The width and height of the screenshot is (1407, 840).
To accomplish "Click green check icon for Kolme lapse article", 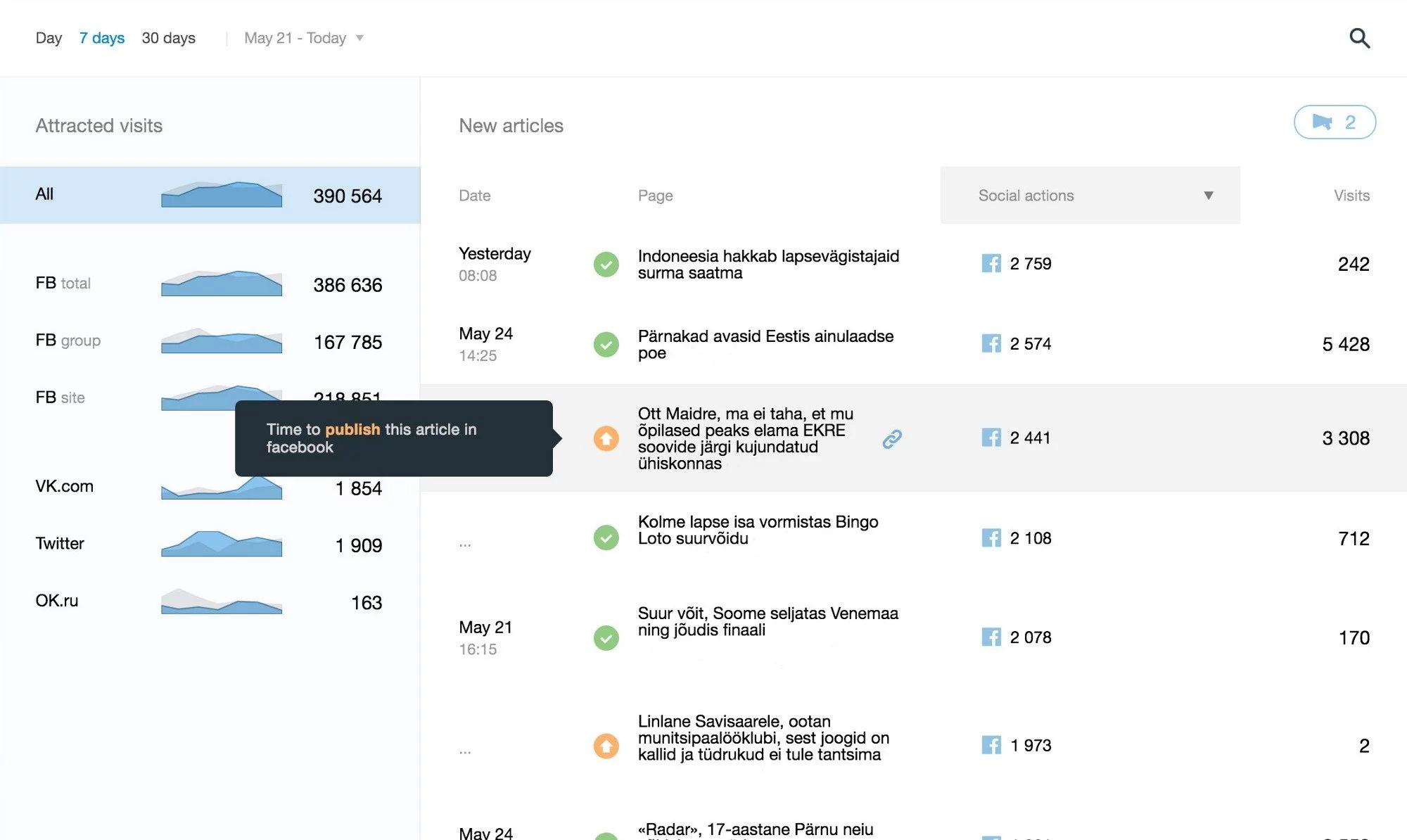I will 606,538.
